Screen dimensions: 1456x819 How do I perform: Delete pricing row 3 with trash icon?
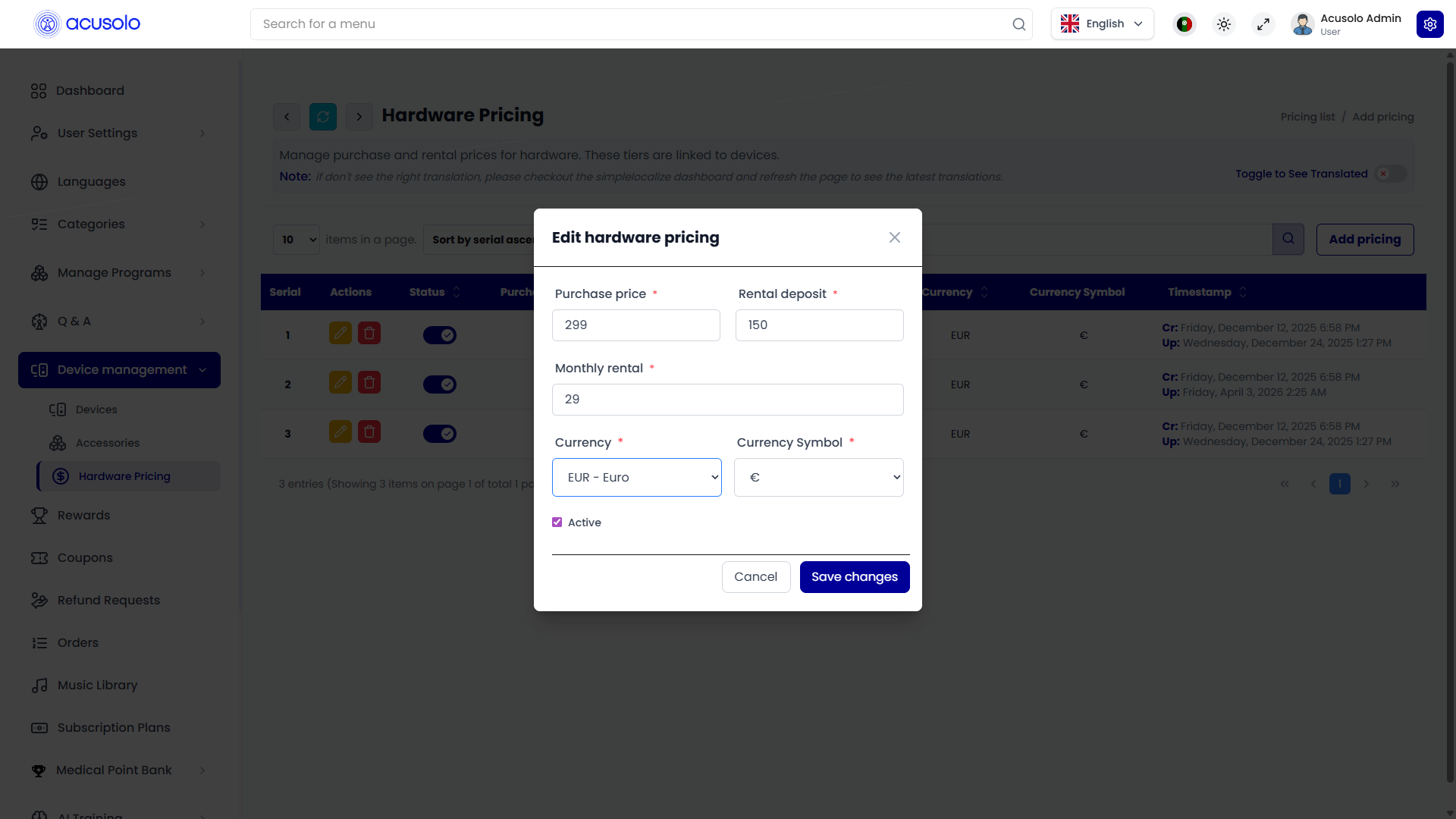(x=369, y=431)
